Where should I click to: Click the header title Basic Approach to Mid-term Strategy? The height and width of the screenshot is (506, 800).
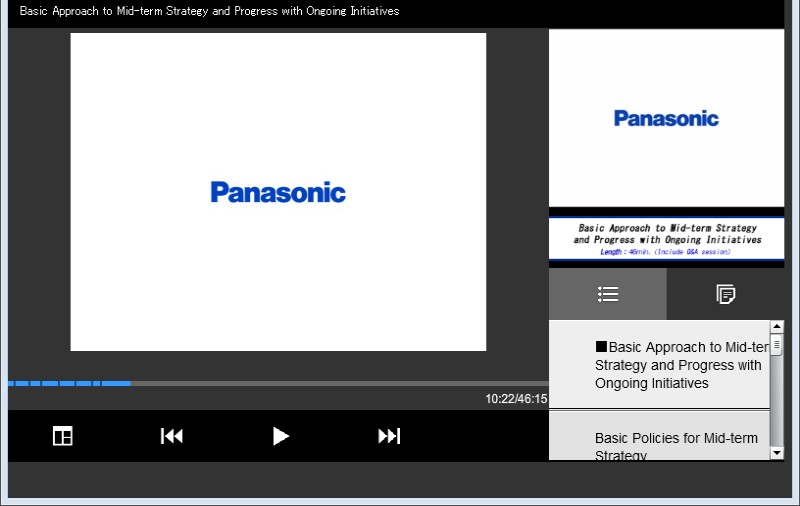[x=209, y=11]
